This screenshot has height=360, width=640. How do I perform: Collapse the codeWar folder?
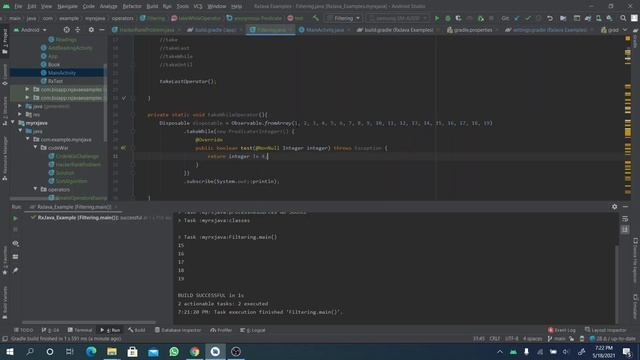click(36, 147)
